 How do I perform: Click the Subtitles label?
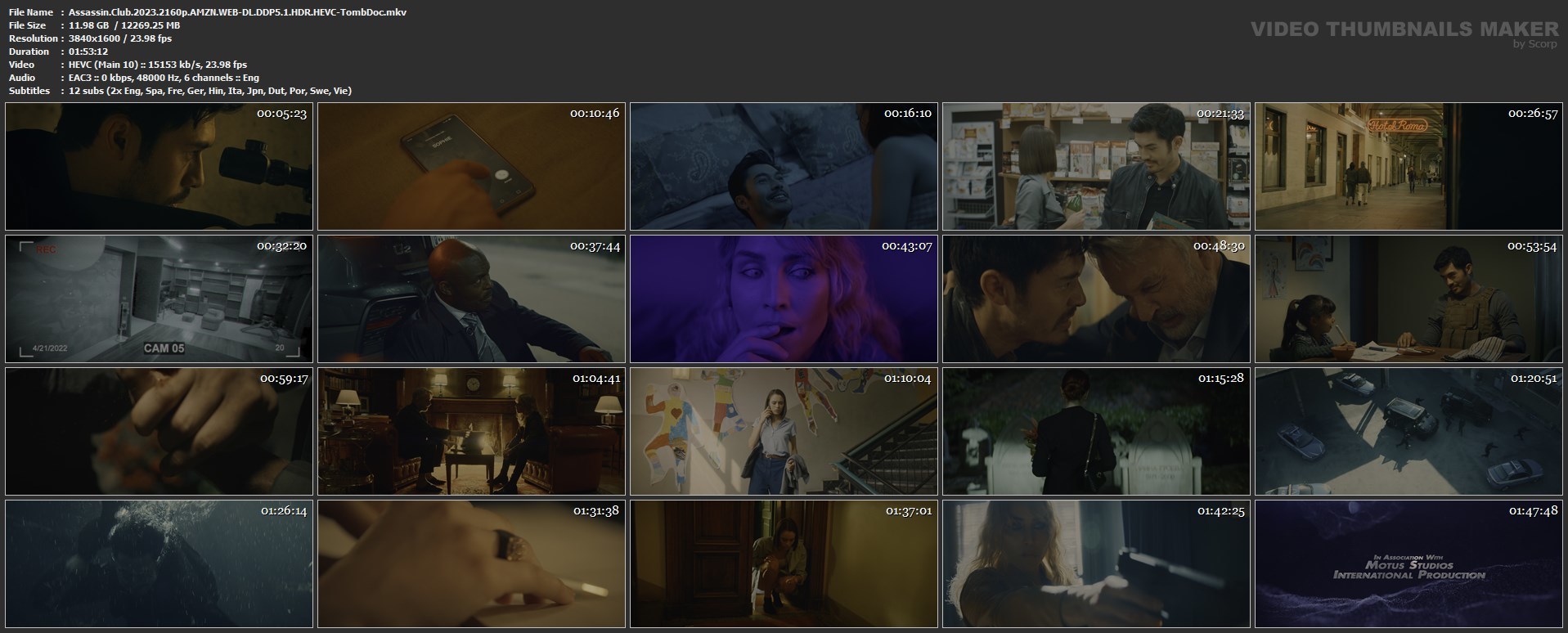pos(29,91)
